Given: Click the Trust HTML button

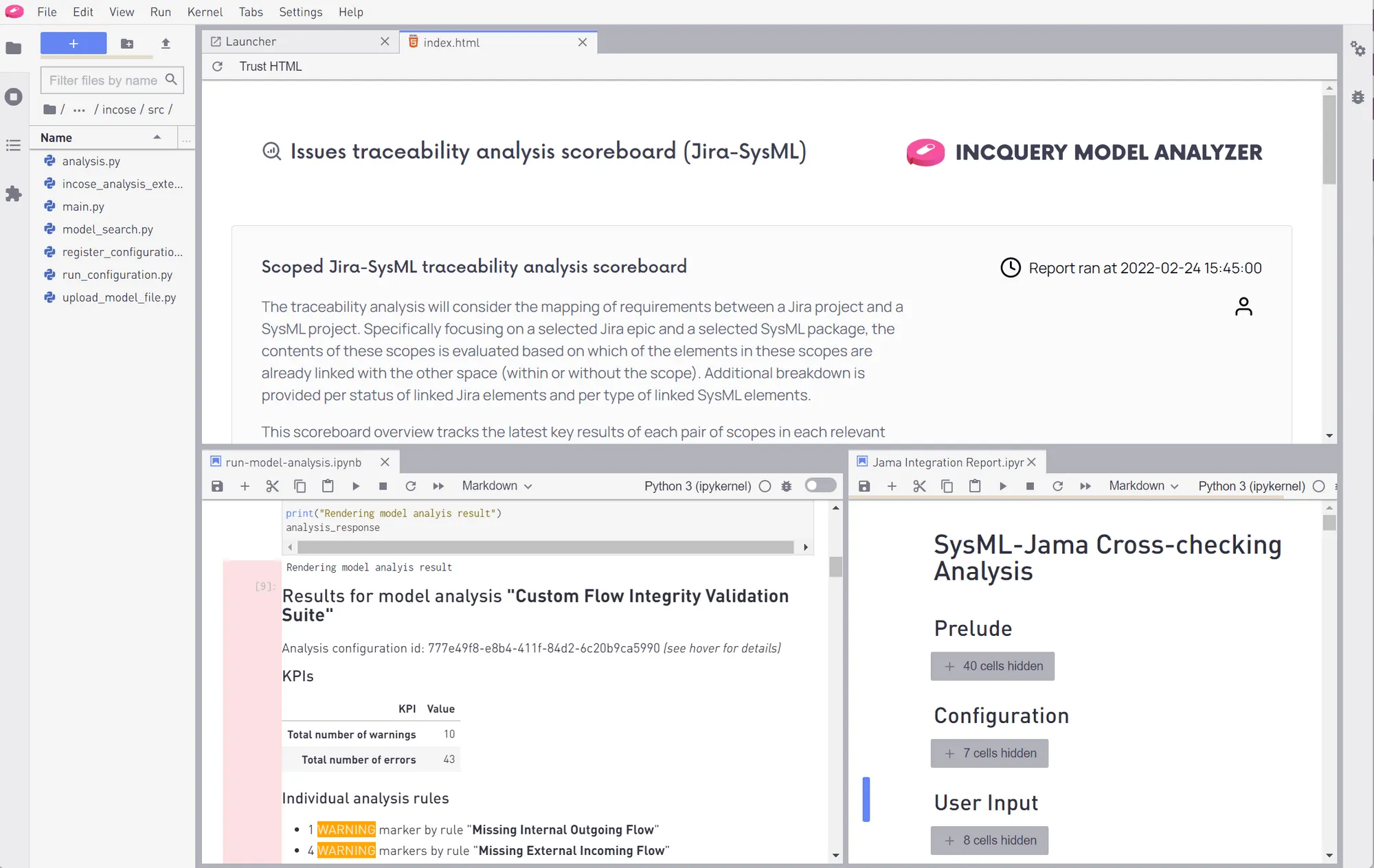Looking at the screenshot, I should (x=270, y=66).
